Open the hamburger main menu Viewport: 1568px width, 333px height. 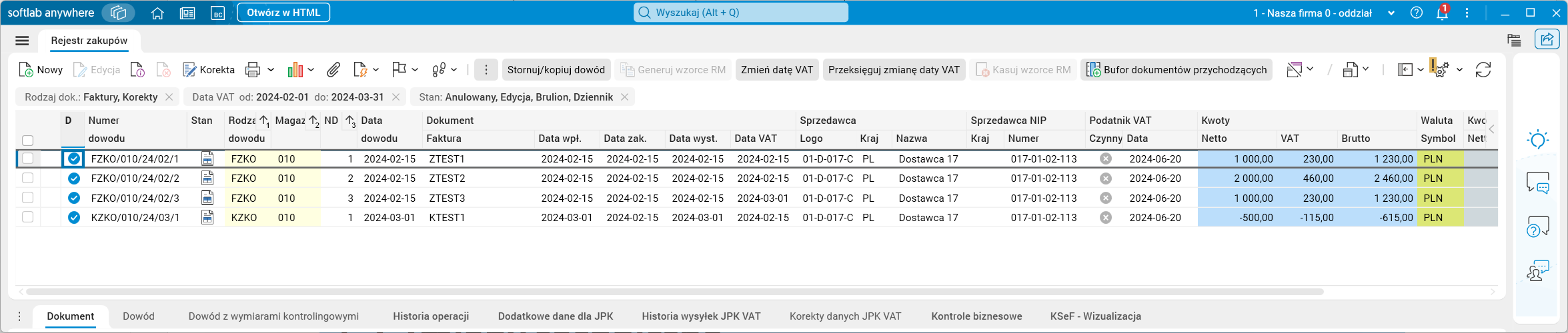point(22,41)
